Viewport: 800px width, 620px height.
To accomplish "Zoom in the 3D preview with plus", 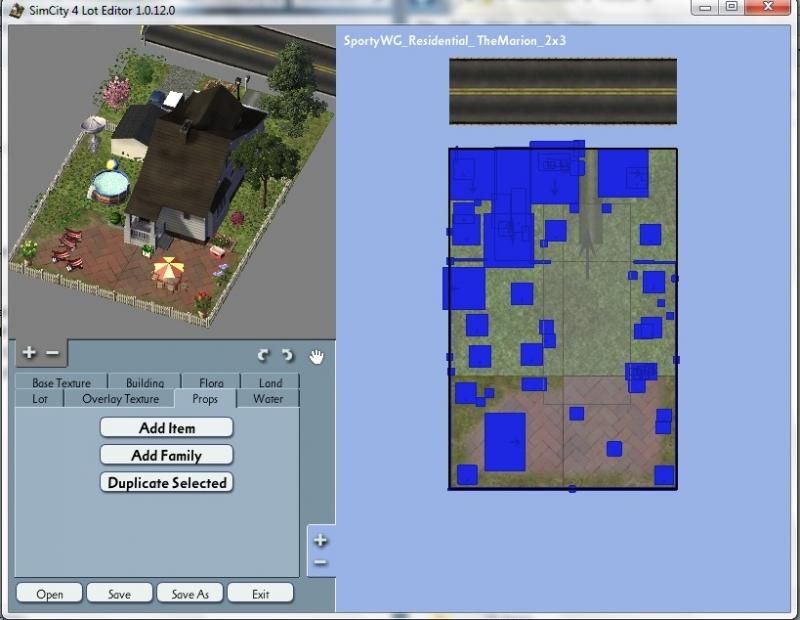I will pos(29,352).
